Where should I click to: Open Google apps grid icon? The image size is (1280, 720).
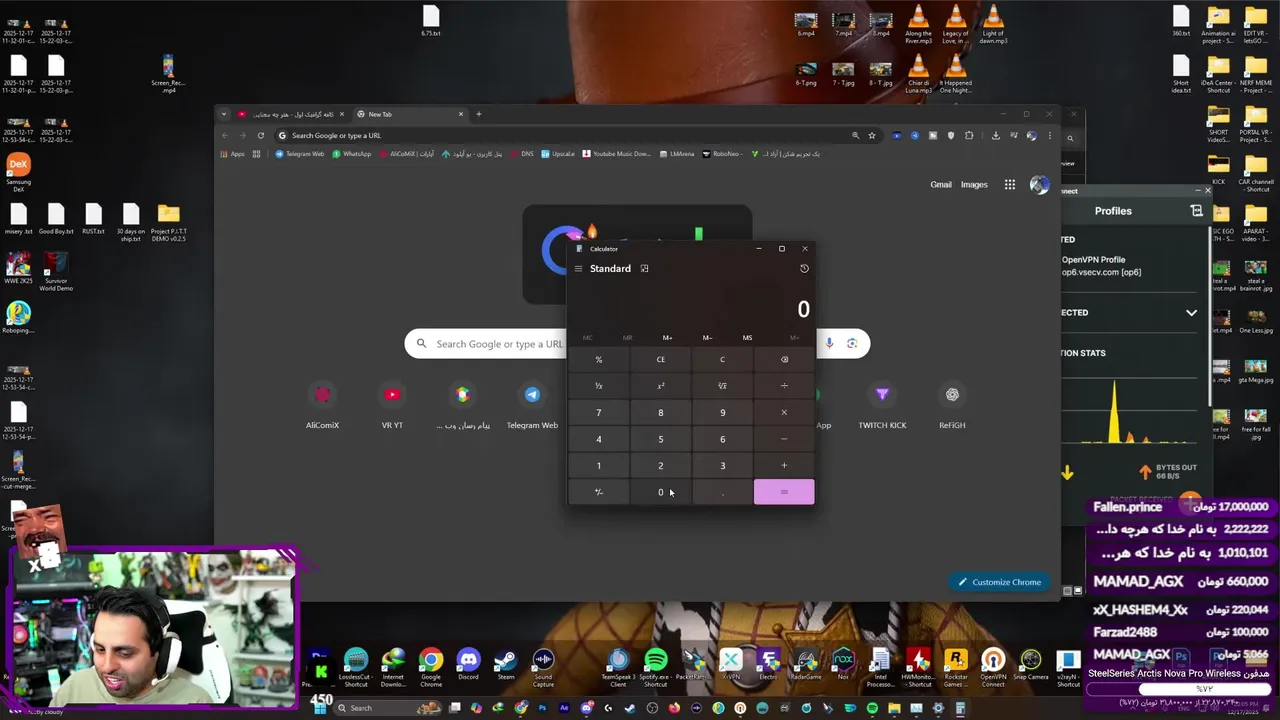[1010, 185]
